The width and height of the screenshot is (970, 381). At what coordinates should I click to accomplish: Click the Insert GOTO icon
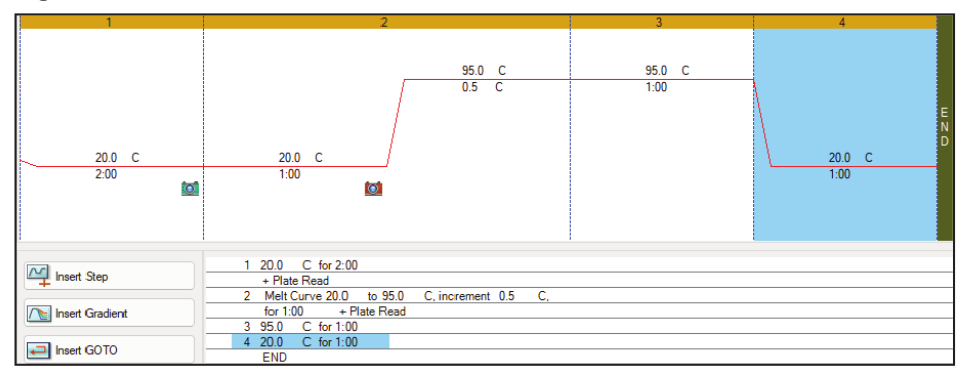(x=39, y=350)
